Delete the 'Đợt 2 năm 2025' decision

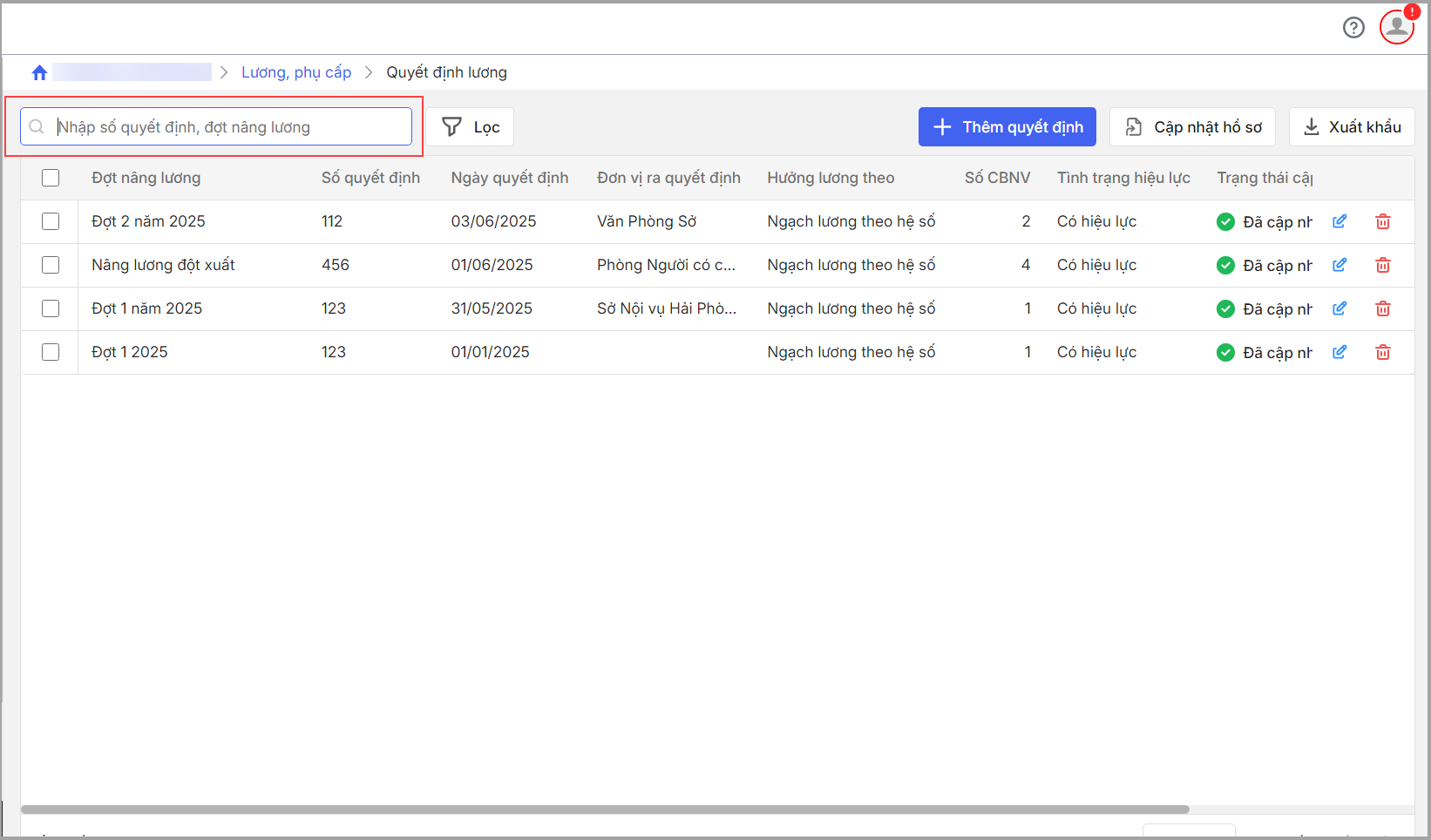coord(1382,221)
